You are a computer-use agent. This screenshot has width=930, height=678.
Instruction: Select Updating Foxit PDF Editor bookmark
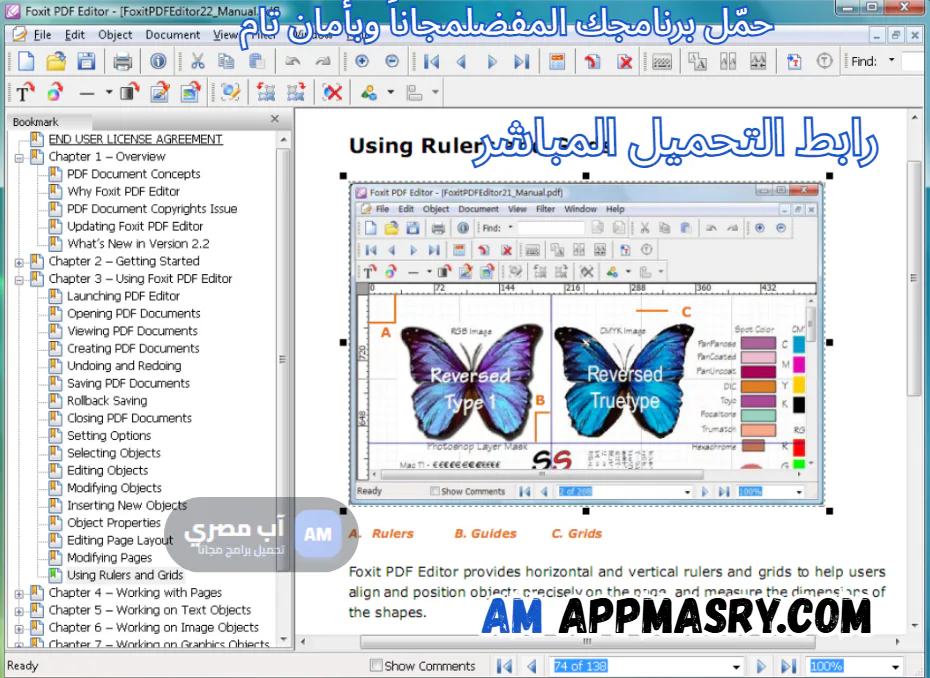135,227
